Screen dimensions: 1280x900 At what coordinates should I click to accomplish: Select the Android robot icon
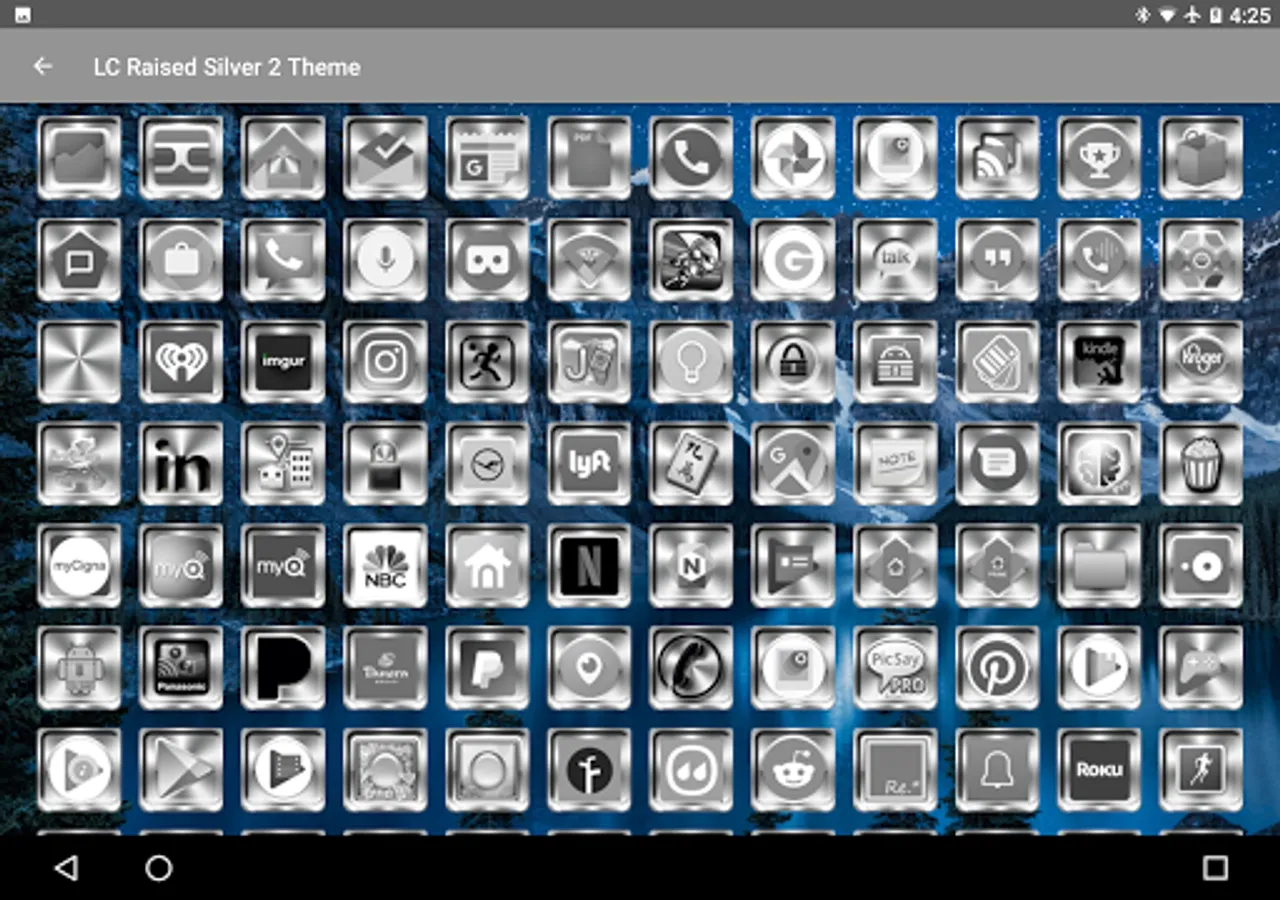[79, 667]
